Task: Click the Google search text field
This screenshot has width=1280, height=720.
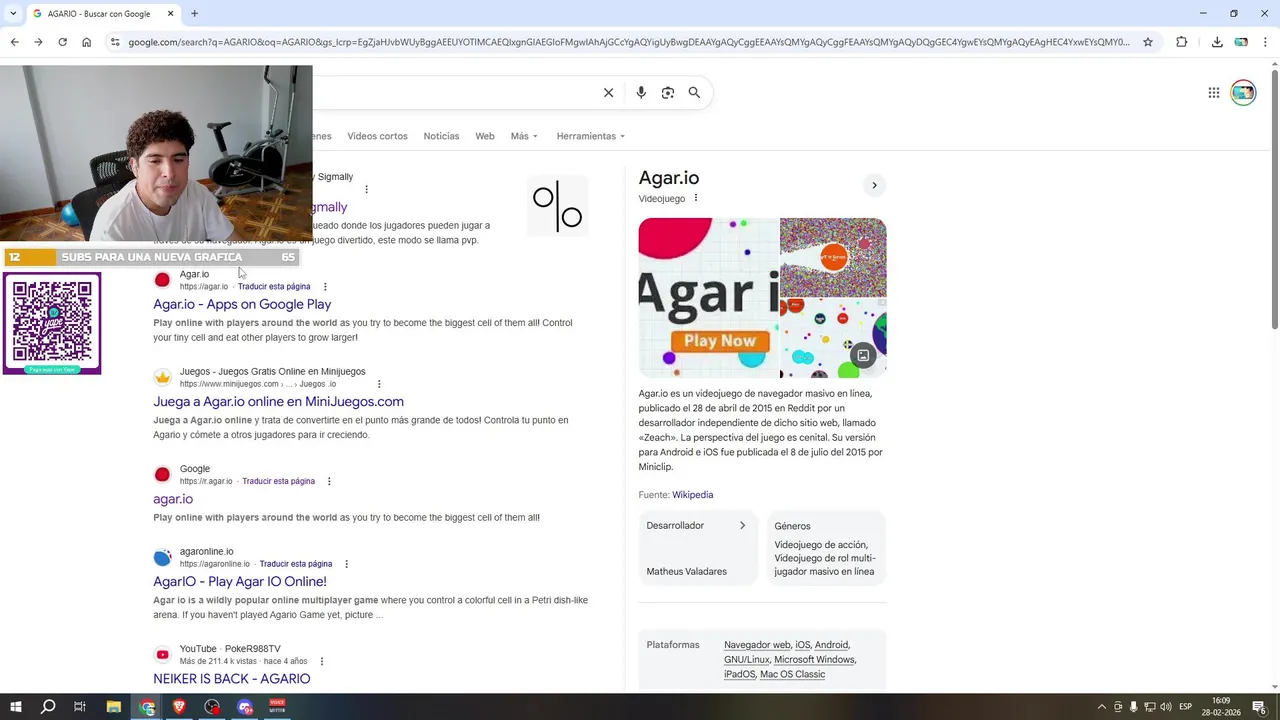Action: coord(455,93)
